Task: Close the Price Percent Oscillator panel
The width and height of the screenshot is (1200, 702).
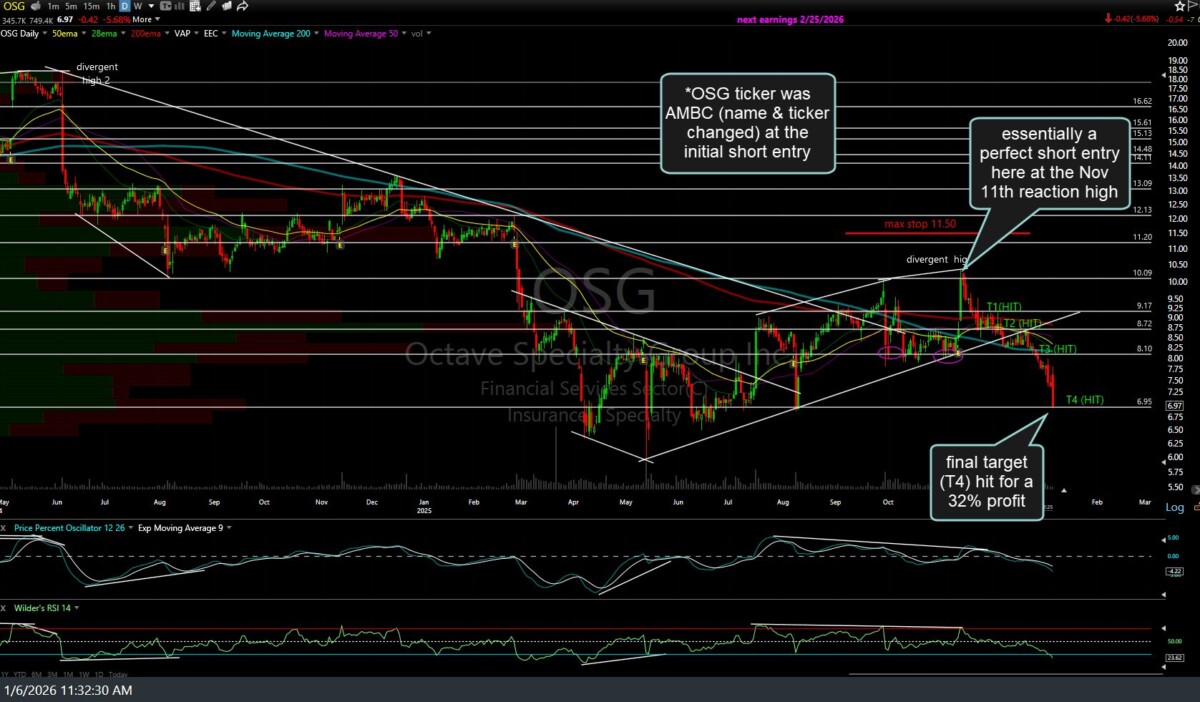Action: click(4, 527)
